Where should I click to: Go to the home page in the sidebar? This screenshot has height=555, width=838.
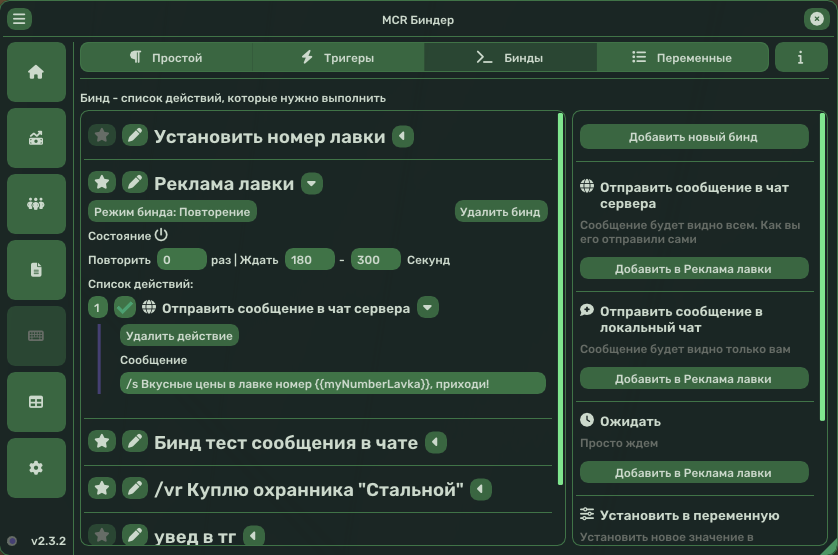[36, 72]
